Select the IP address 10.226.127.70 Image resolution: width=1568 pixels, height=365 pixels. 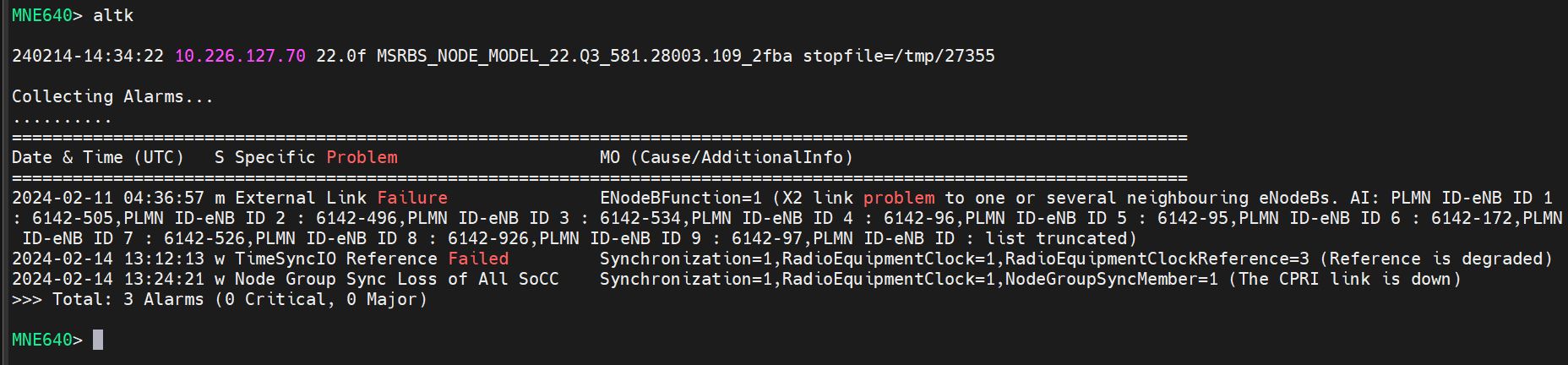tap(240, 56)
